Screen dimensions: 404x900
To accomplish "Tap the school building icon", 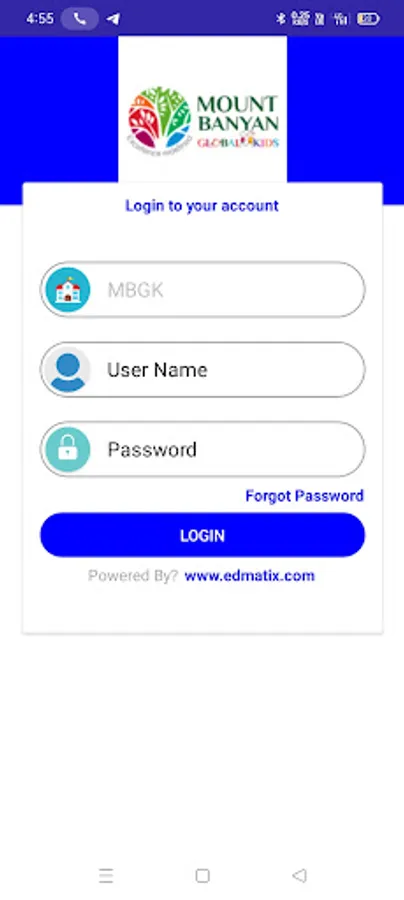I will [x=68, y=290].
